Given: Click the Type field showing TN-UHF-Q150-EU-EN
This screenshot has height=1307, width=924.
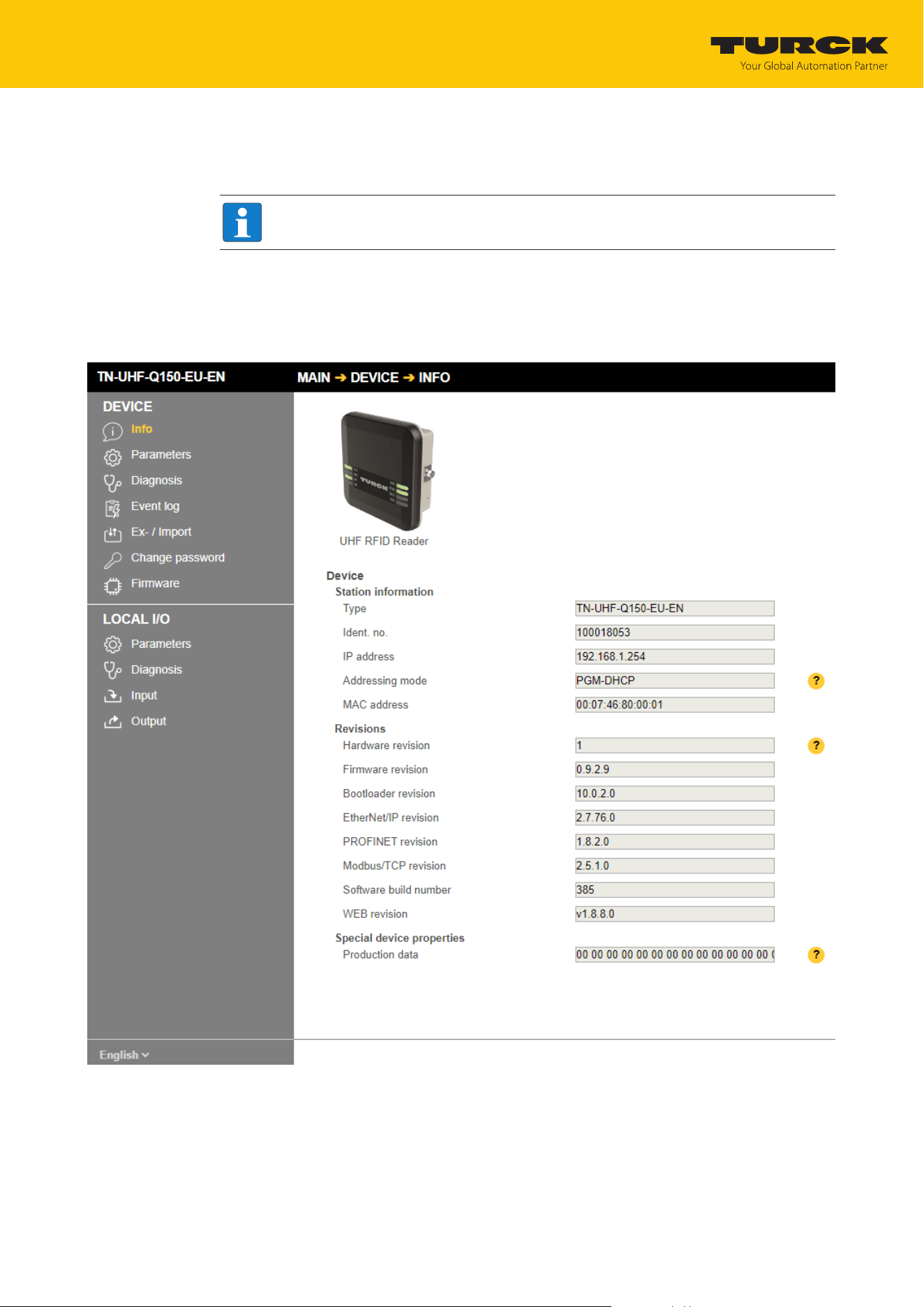Looking at the screenshot, I should click(675, 609).
